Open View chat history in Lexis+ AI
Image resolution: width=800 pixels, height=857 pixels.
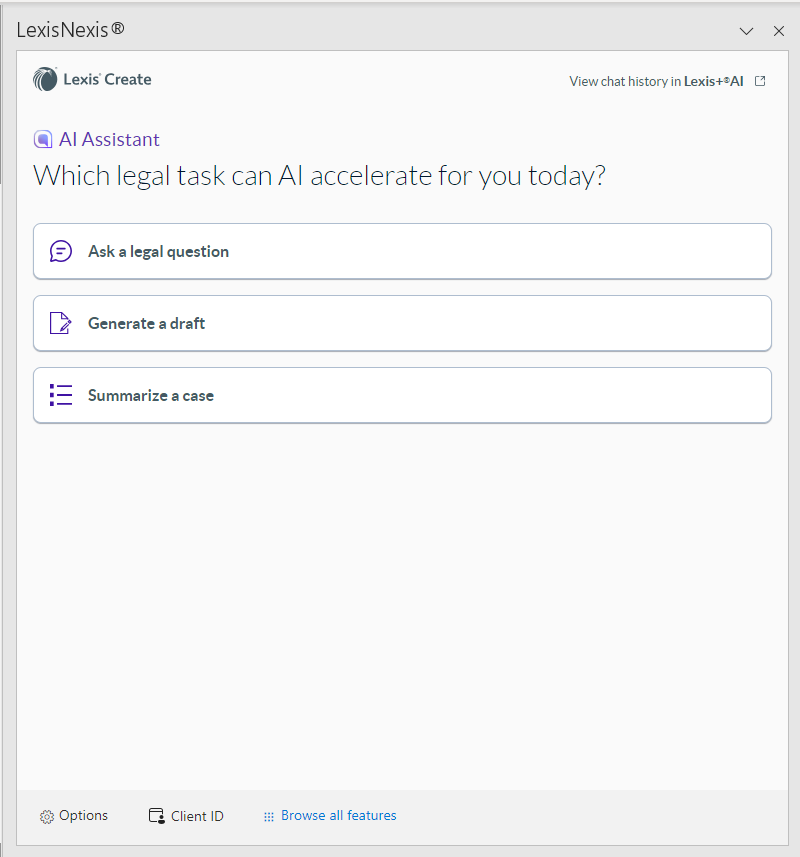click(656, 81)
